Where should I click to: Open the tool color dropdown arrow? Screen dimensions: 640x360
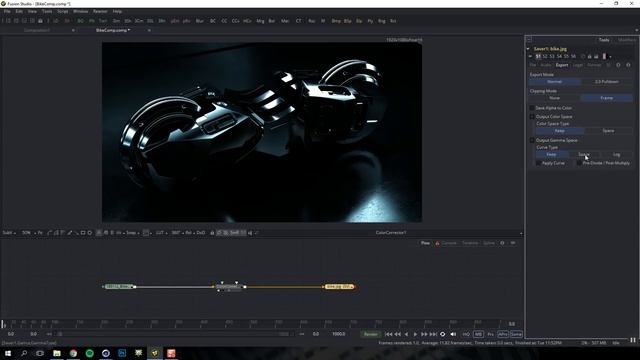point(610,57)
